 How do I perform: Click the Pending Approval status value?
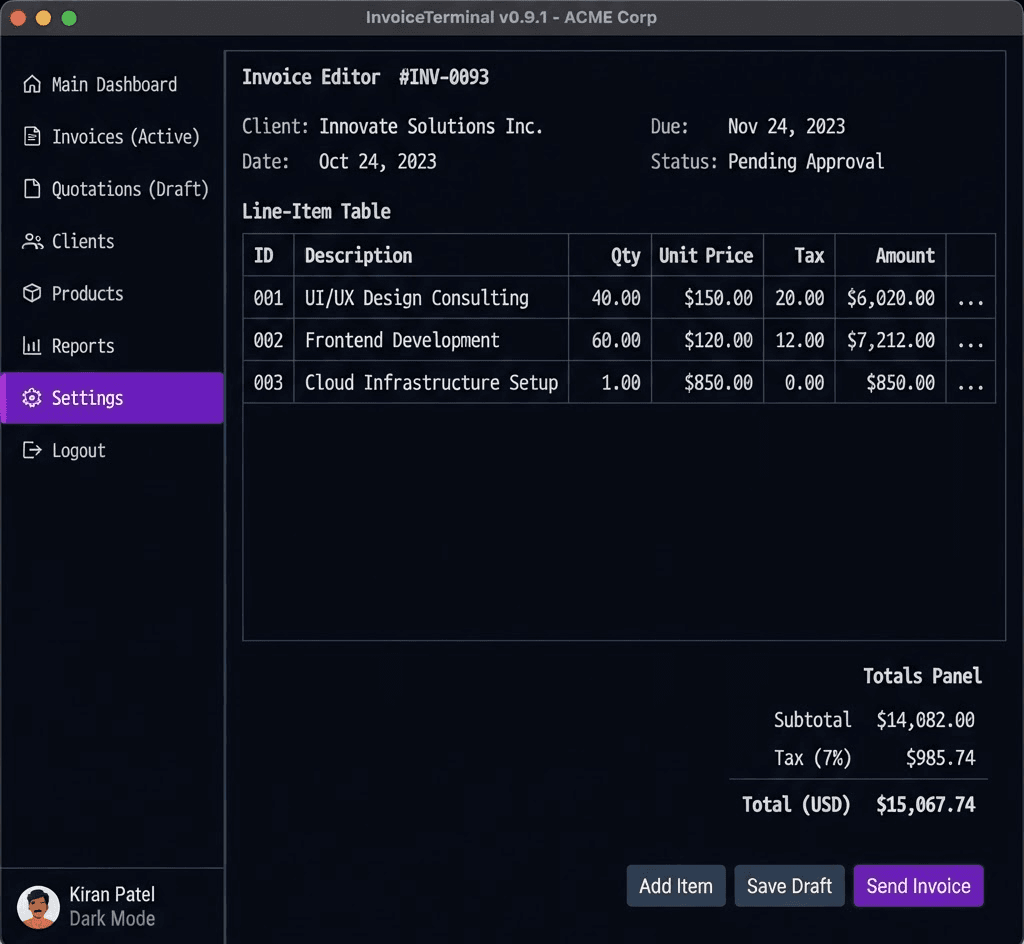pos(806,161)
